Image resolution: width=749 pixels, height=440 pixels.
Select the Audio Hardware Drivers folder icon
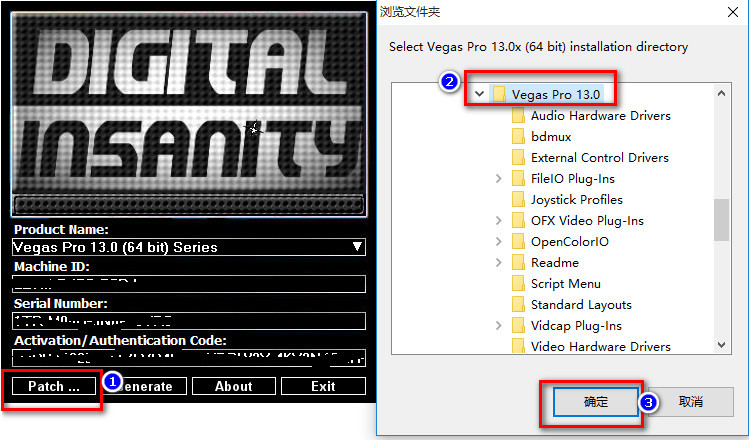point(518,116)
